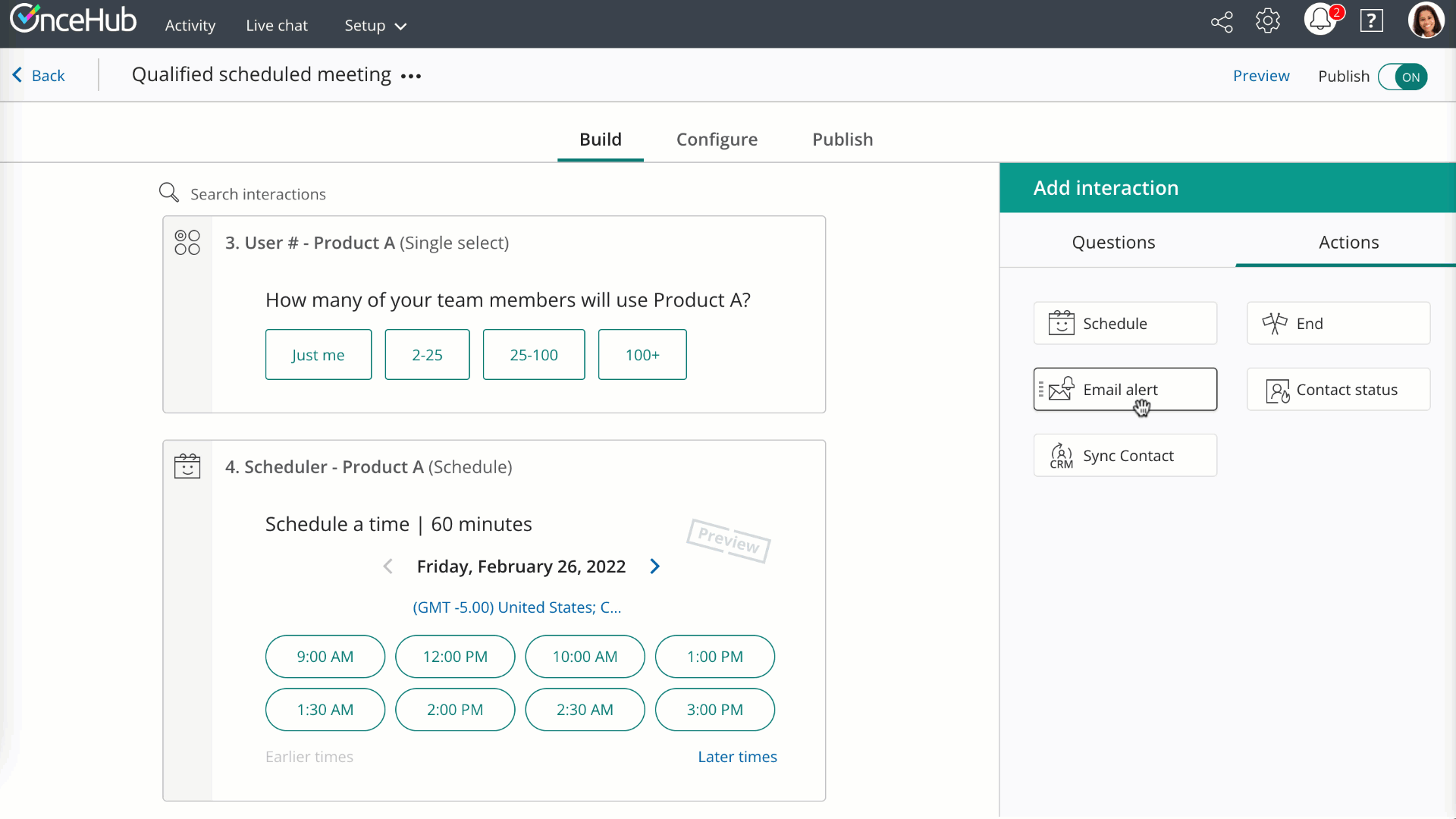
Task: Open the settings gear icon
Action: 1268,21
